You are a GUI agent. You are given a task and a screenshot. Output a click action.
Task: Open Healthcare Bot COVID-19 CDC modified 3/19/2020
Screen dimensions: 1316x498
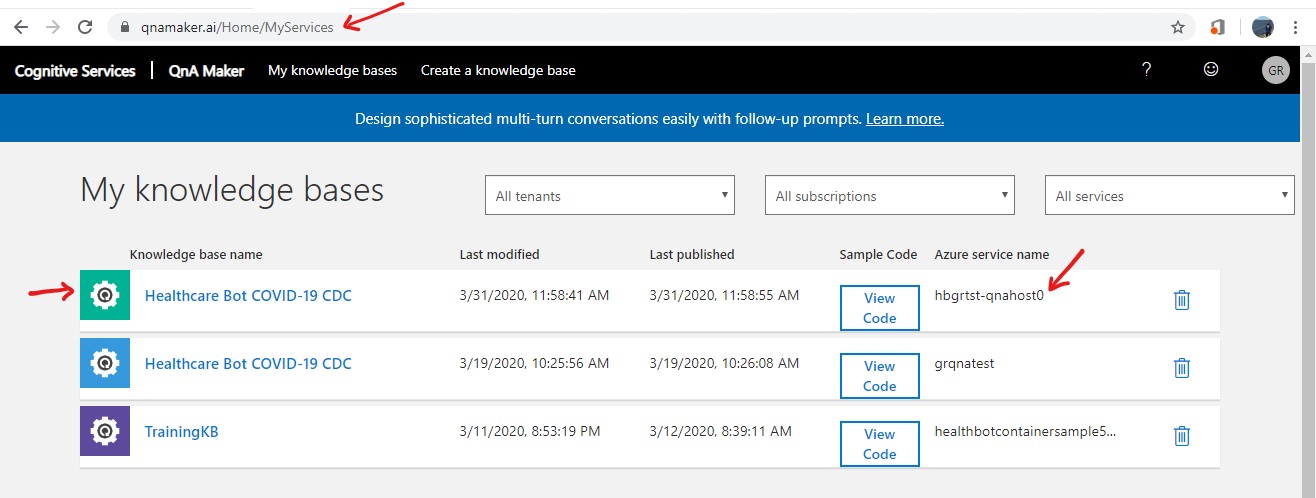248,363
